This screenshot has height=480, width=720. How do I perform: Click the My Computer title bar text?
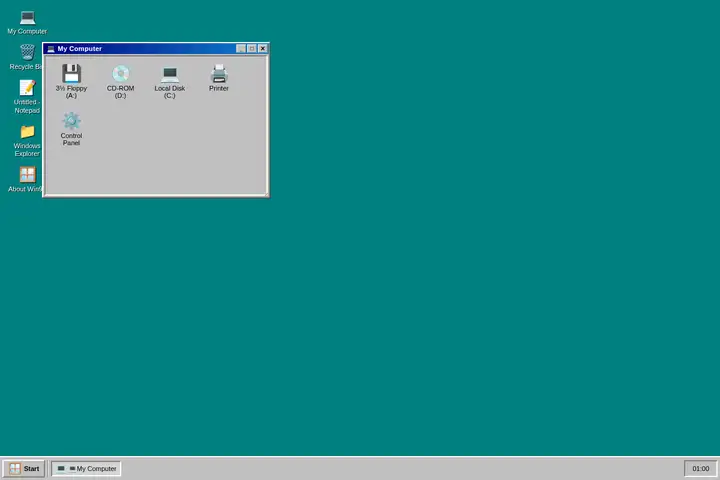79,49
